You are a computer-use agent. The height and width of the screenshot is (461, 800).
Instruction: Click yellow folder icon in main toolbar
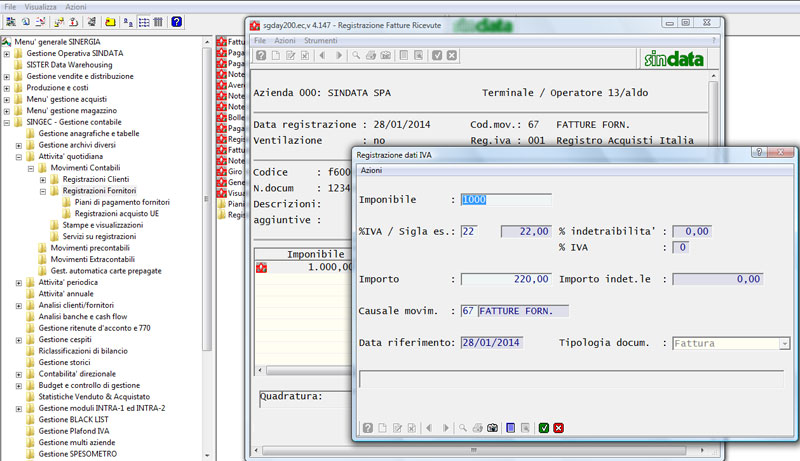[x=110, y=22]
